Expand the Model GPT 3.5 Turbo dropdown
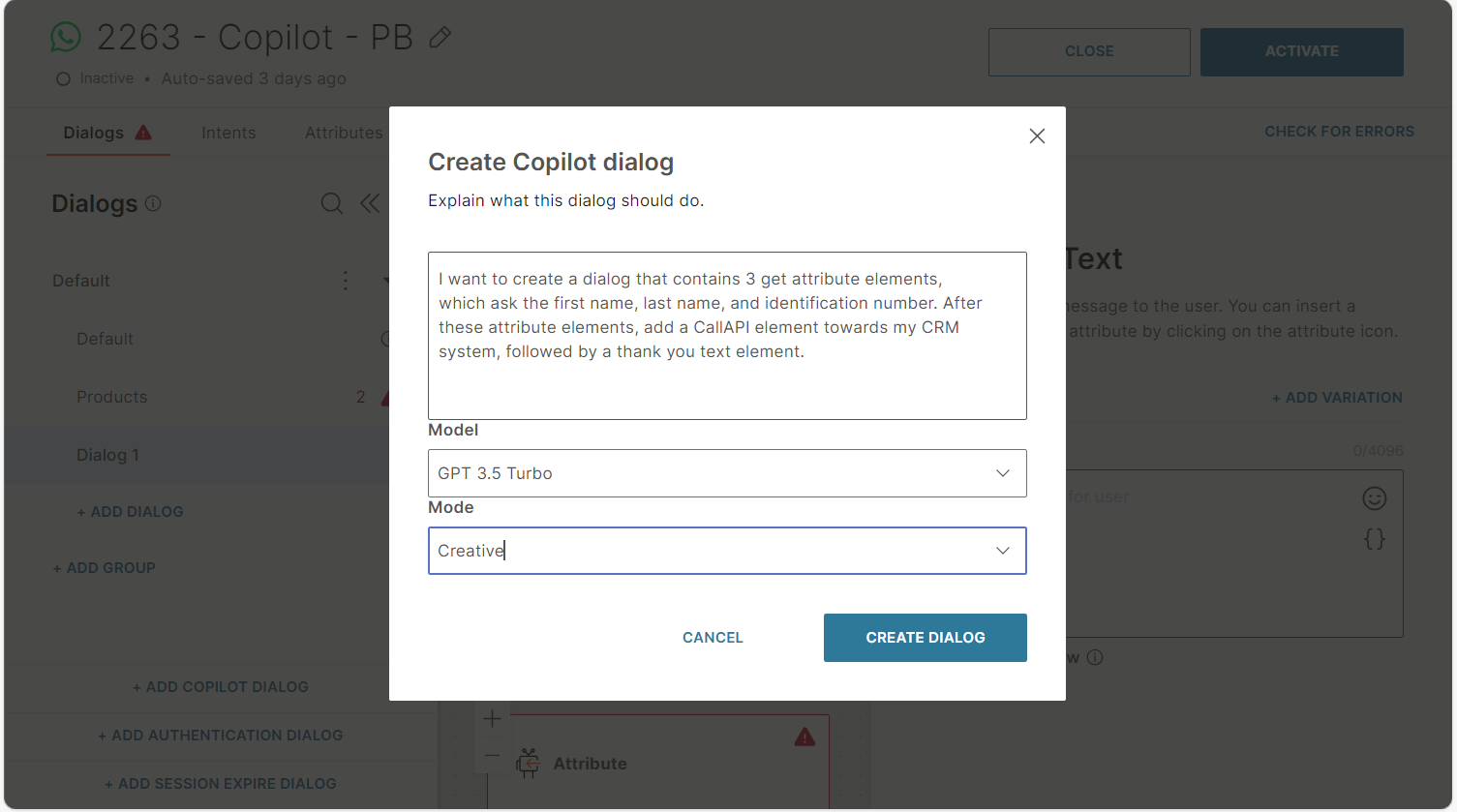Viewport: 1457px width, 812px height. coord(727,473)
